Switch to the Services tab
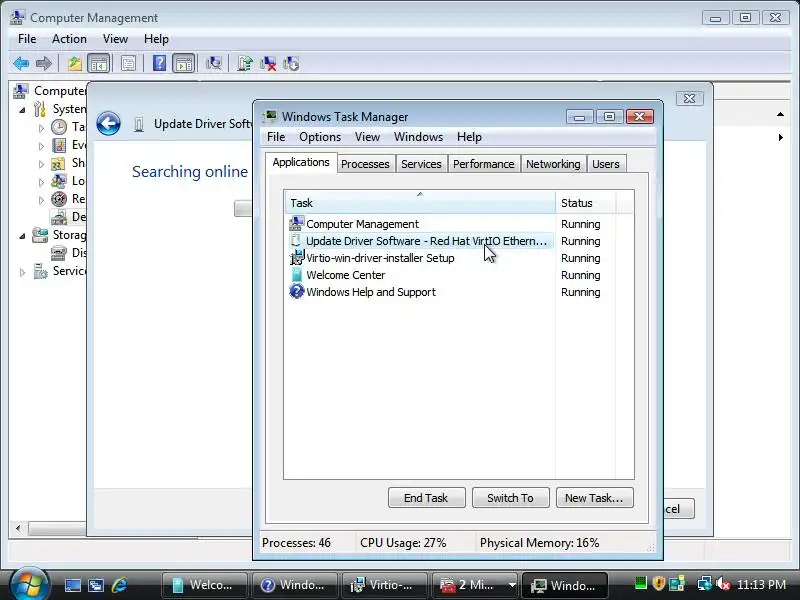This screenshot has height=600, width=800. pyautogui.click(x=421, y=164)
